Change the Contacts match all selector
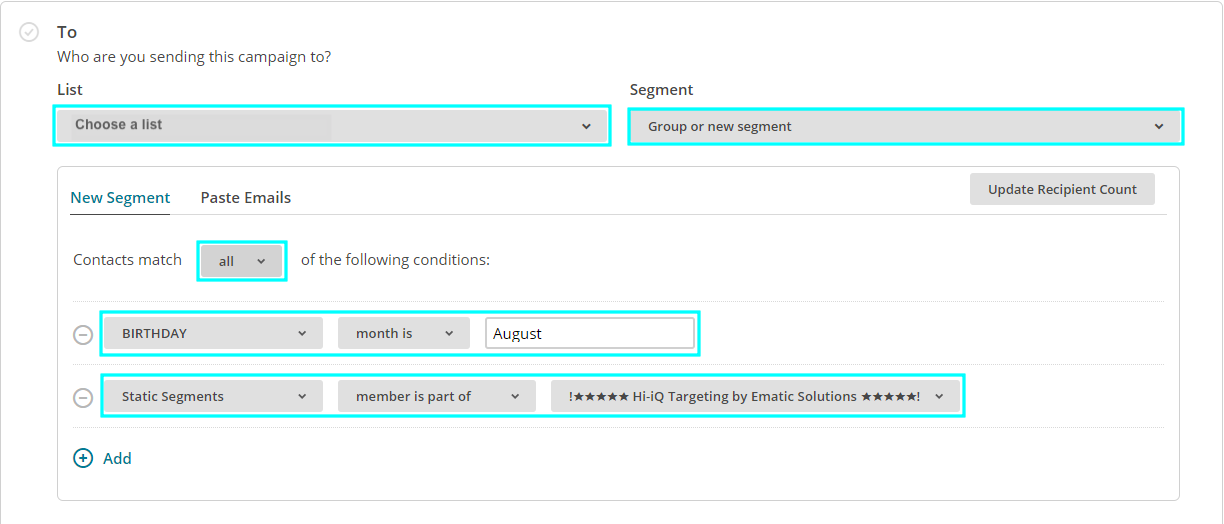1224x524 pixels. pos(242,260)
